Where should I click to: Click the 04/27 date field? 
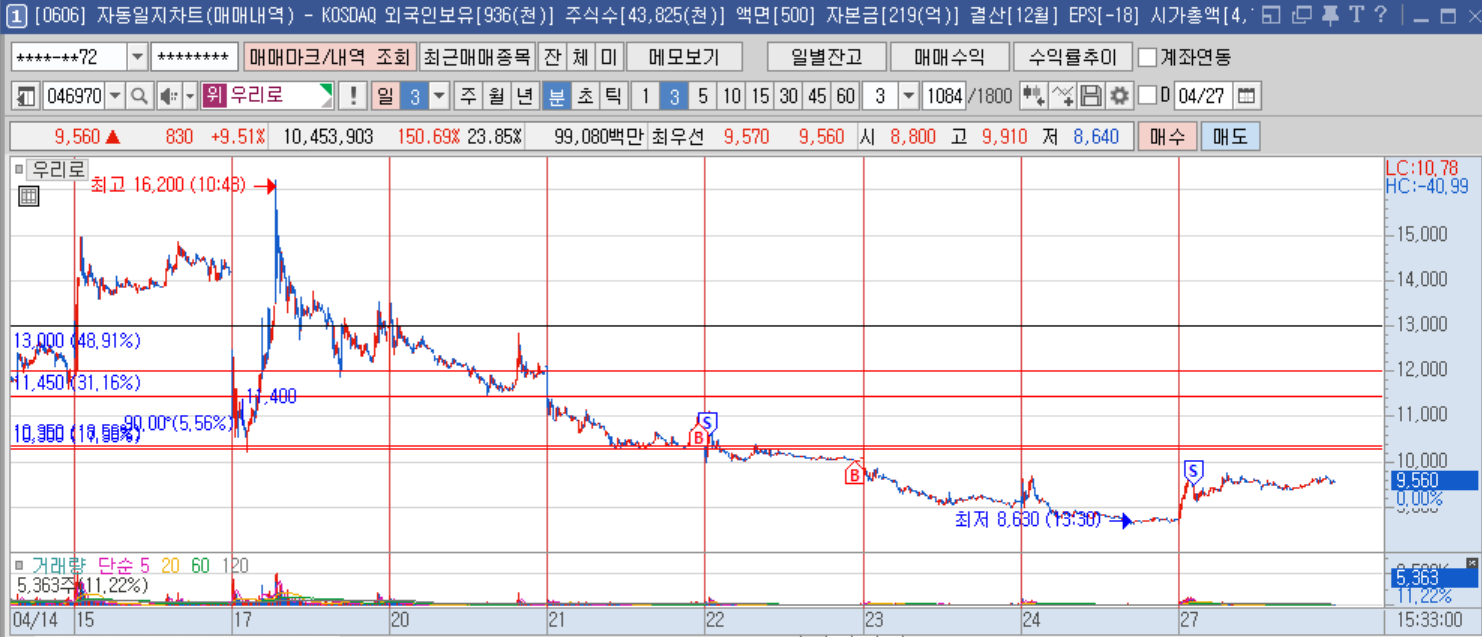click(x=1203, y=96)
